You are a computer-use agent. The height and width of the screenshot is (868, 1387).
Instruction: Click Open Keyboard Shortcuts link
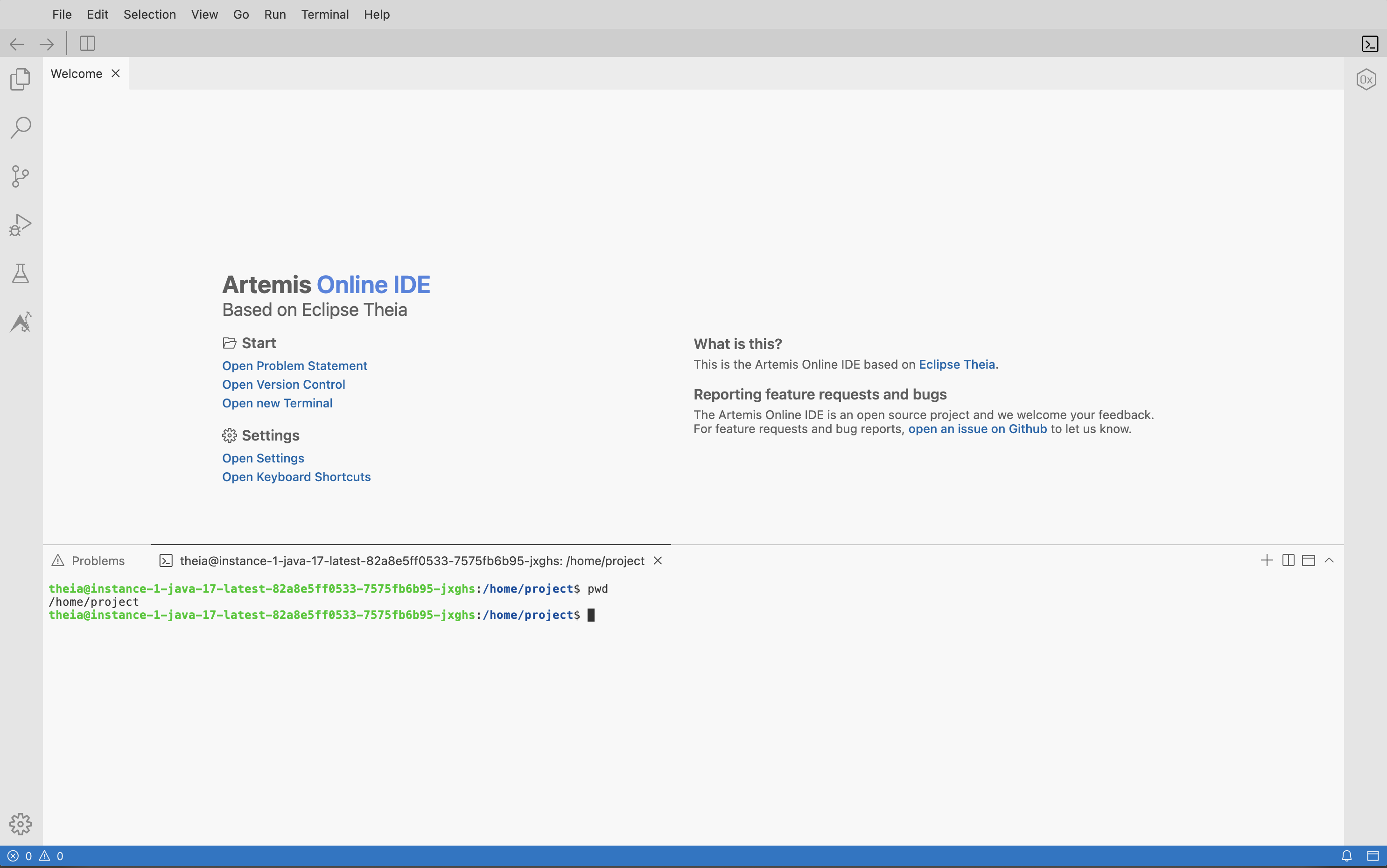point(296,477)
